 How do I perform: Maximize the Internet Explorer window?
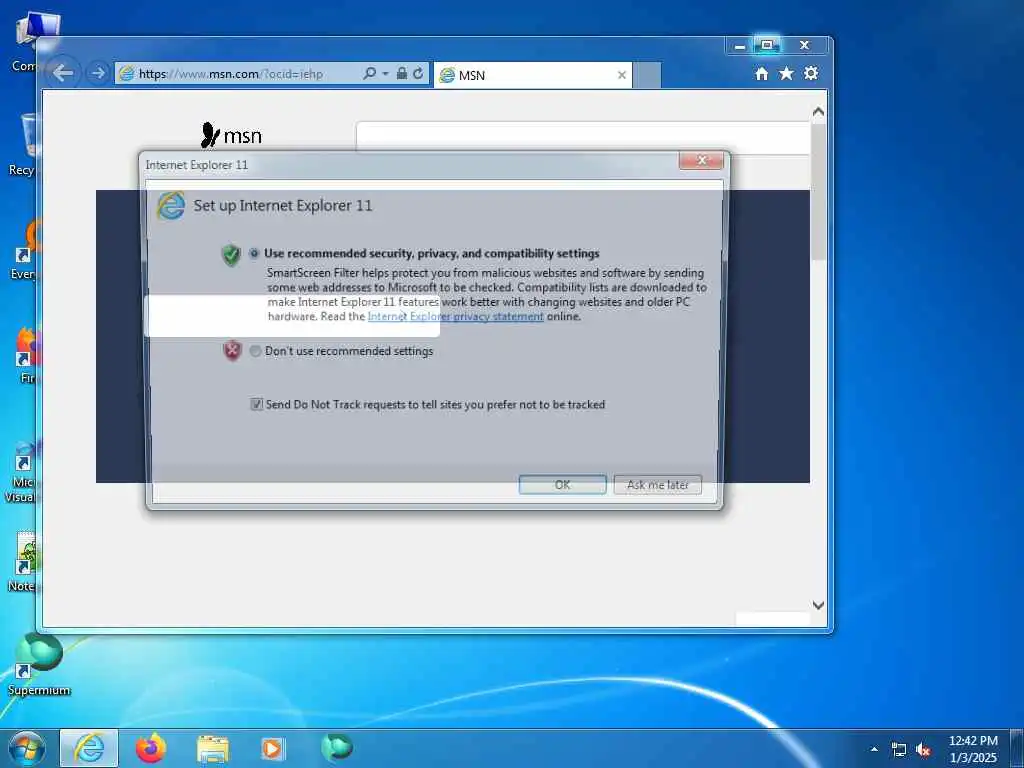pos(767,45)
